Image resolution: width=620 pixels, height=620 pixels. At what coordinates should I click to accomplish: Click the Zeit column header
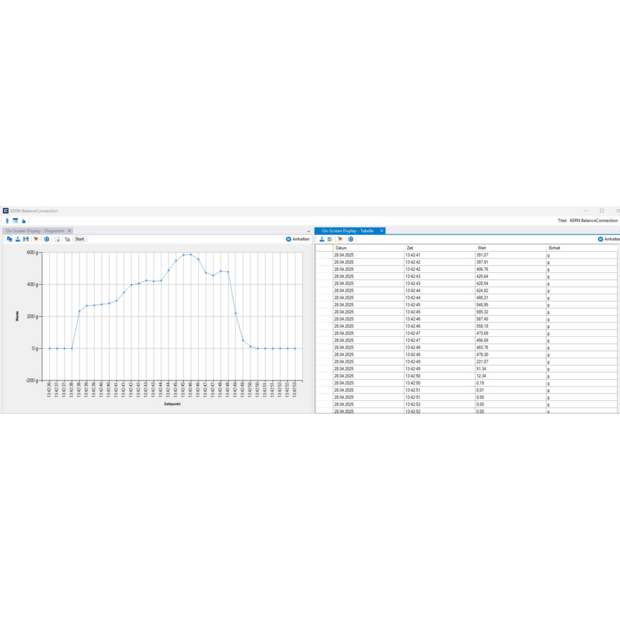tap(410, 247)
